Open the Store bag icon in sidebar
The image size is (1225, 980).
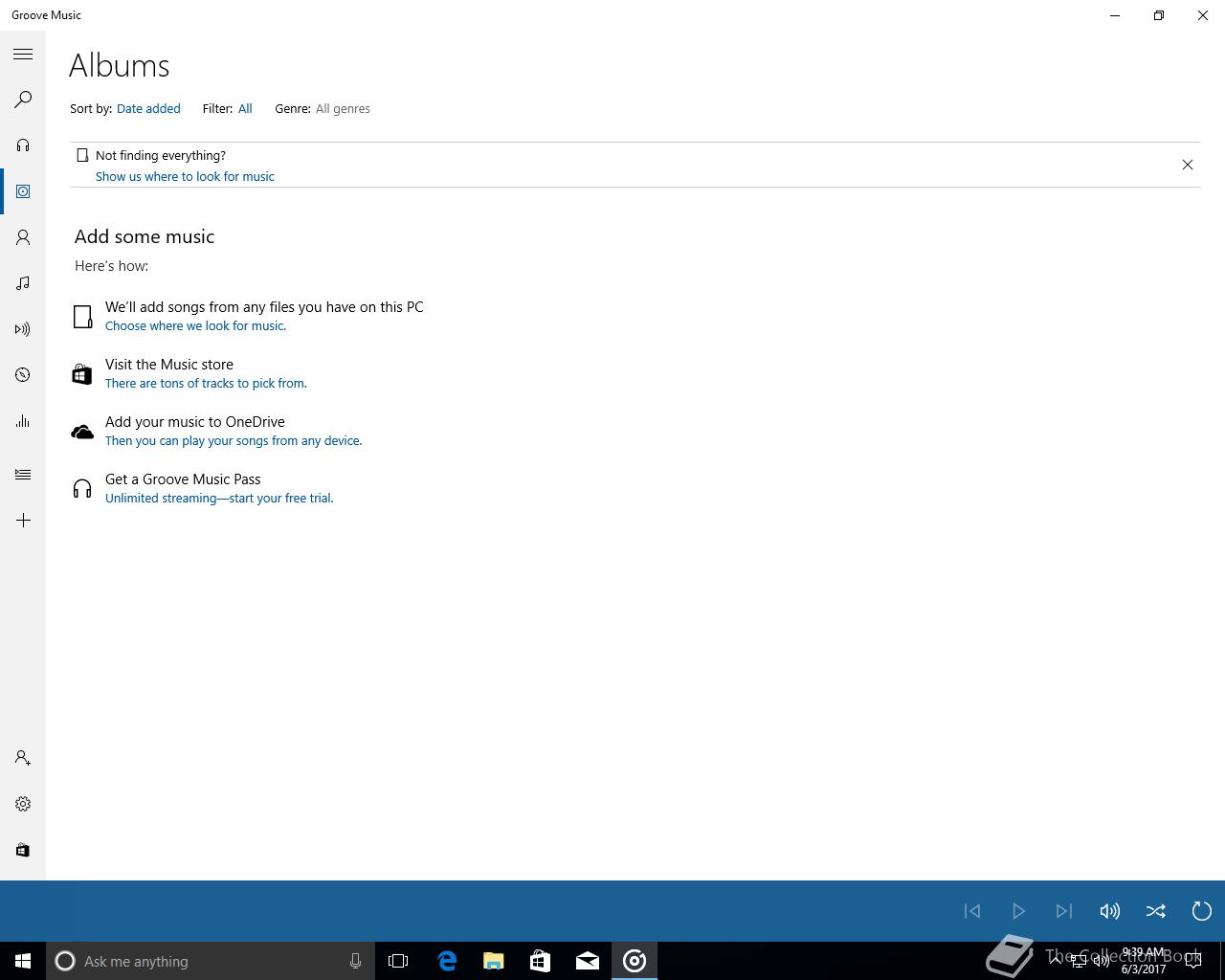(23, 850)
